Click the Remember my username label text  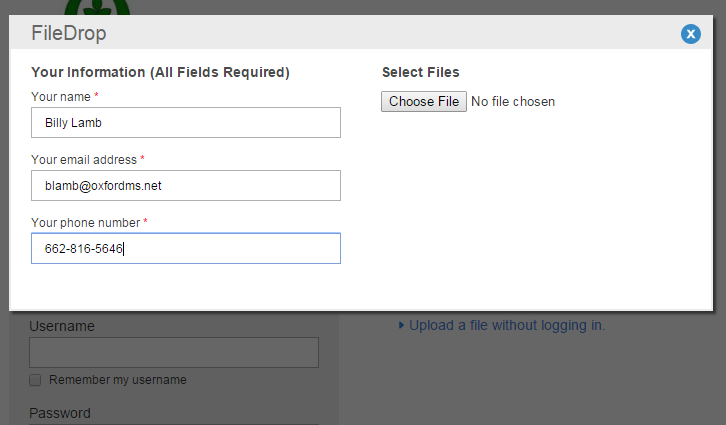pos(117,380)
